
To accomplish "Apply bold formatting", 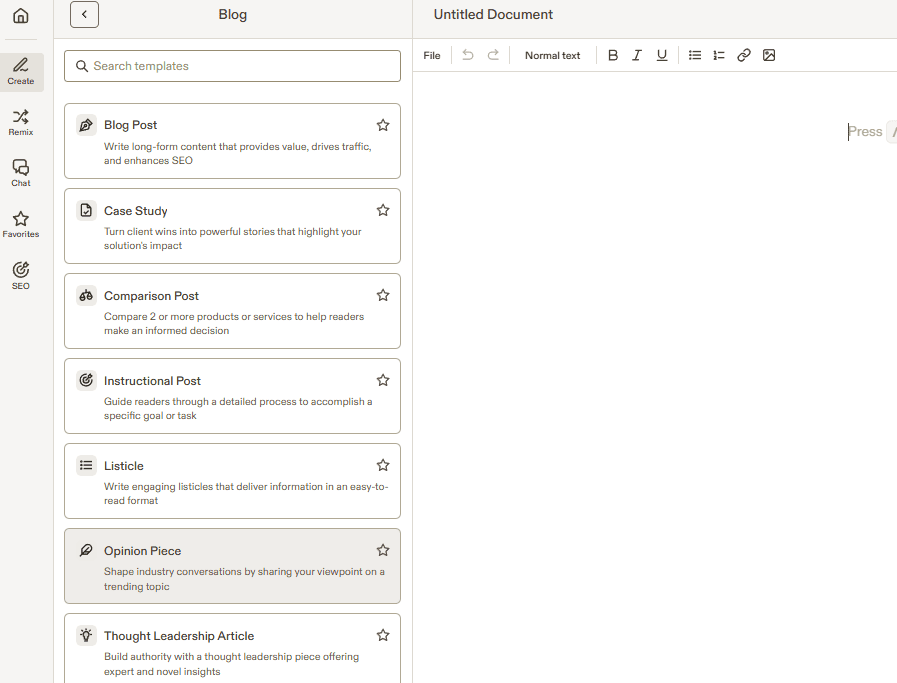I will (x=613, y=56).
